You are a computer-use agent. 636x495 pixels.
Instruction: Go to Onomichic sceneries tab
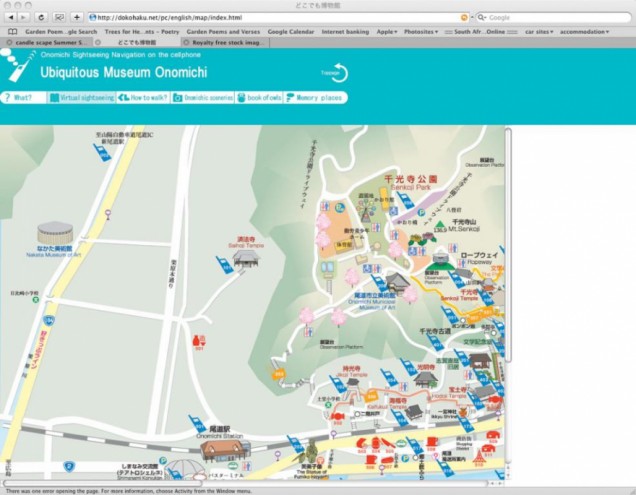[x=203, y=98]
